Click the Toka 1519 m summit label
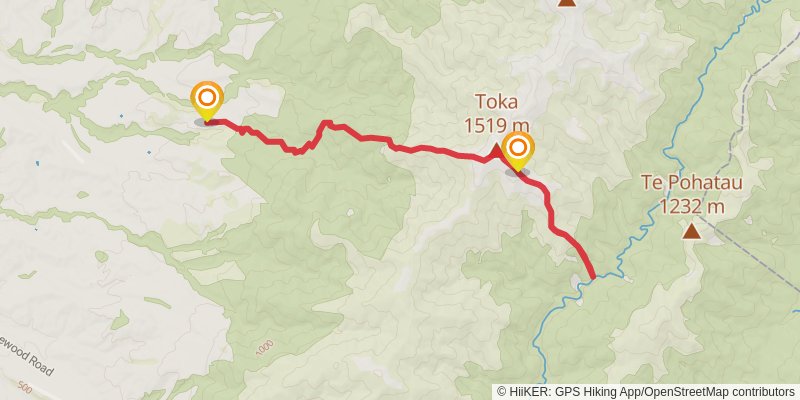Image resolution: width=800 pixels, height=400 pixels. click(x=496, y=113)
